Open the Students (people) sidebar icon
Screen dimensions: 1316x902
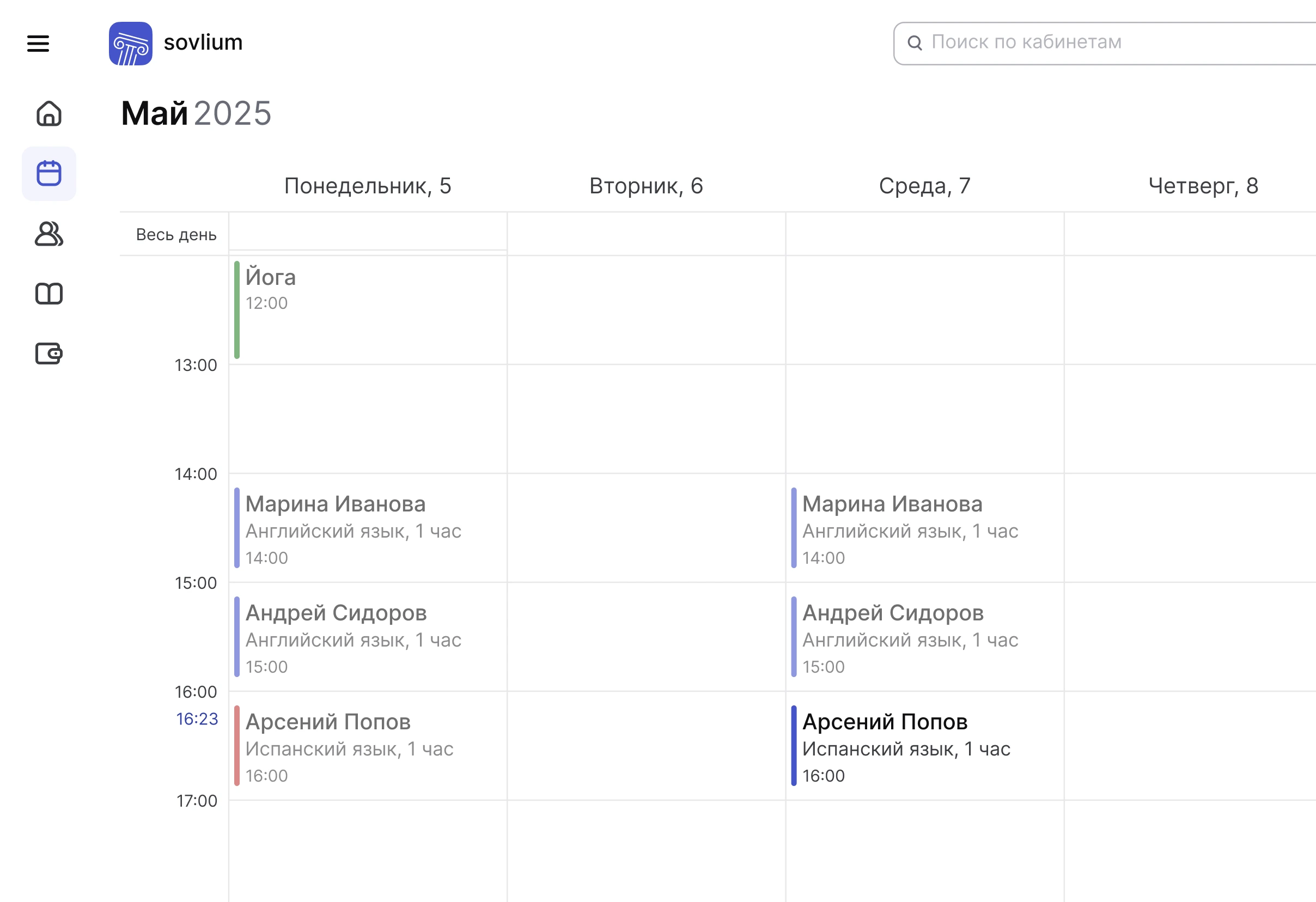click(48, 234)
